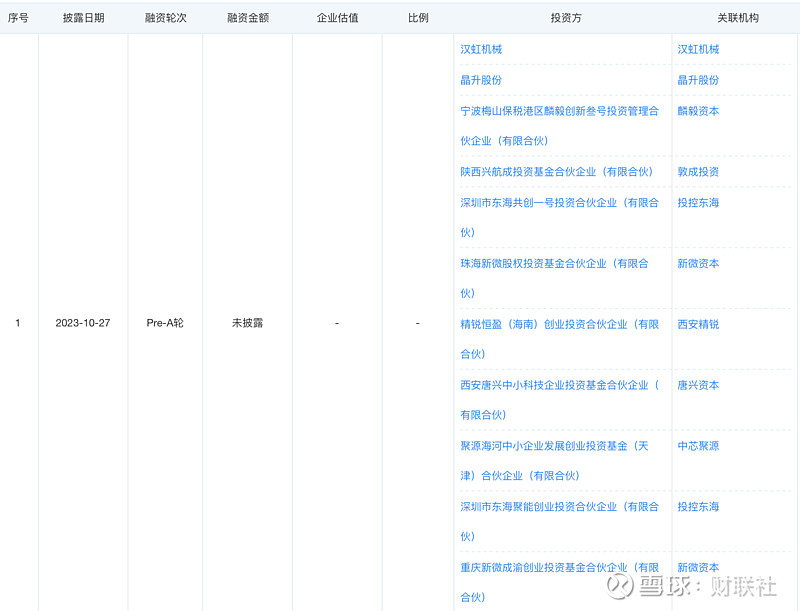Open 晶升股份 link in 投资方 column
Screen dimensions: 800x611
481,80
